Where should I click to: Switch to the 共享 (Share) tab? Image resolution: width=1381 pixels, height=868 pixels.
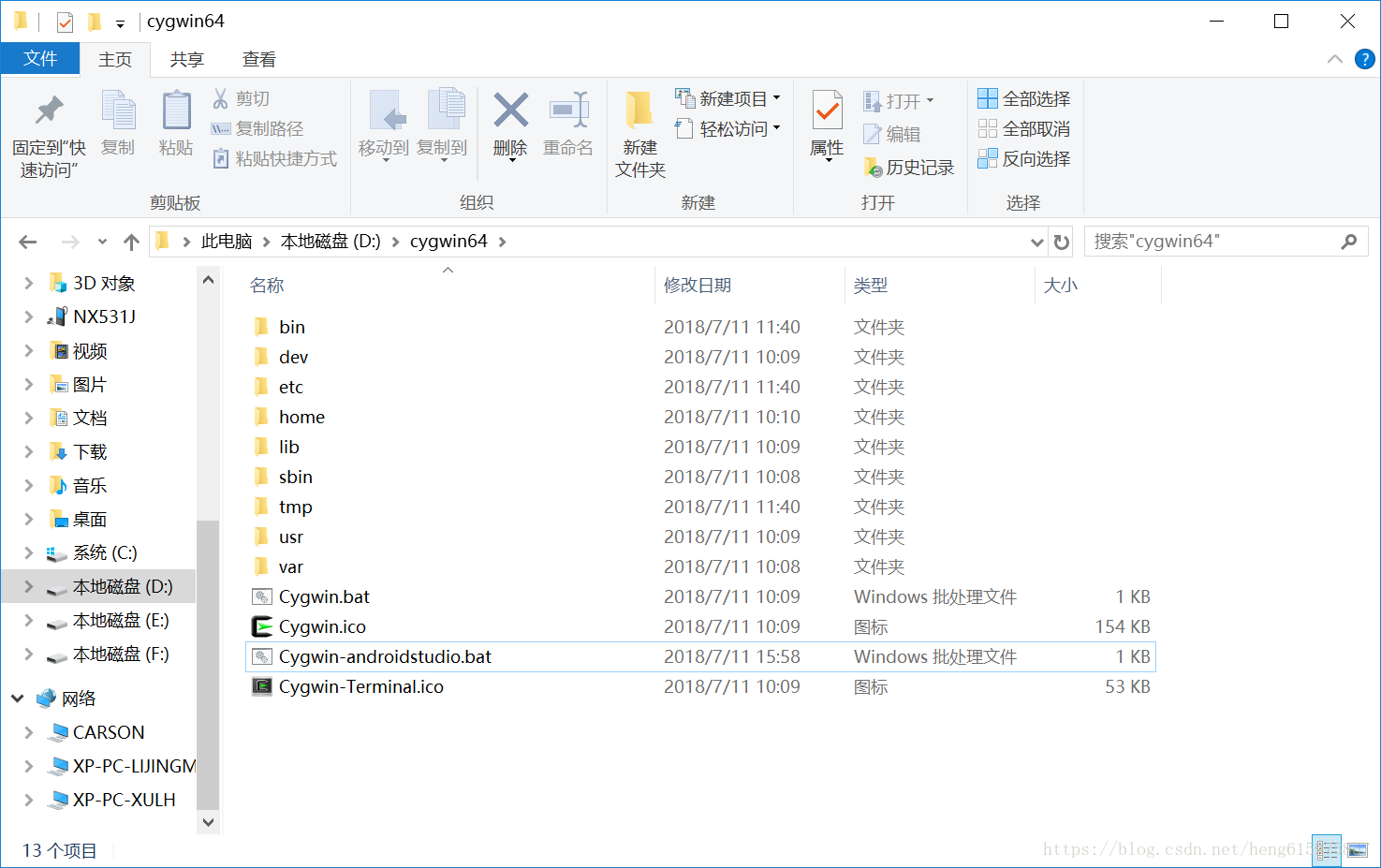tap(186, 60)
